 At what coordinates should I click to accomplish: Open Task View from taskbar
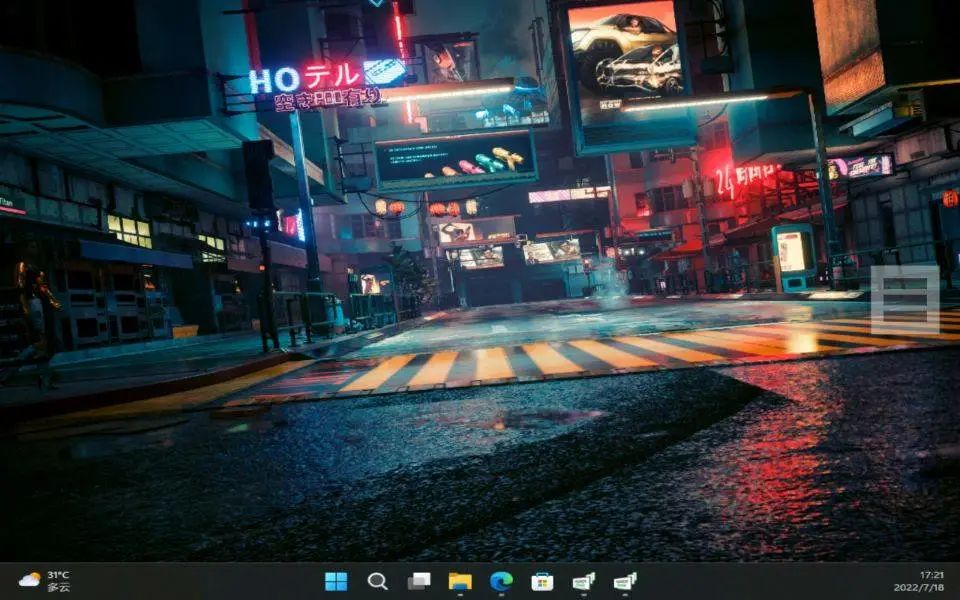click(419, 581)
